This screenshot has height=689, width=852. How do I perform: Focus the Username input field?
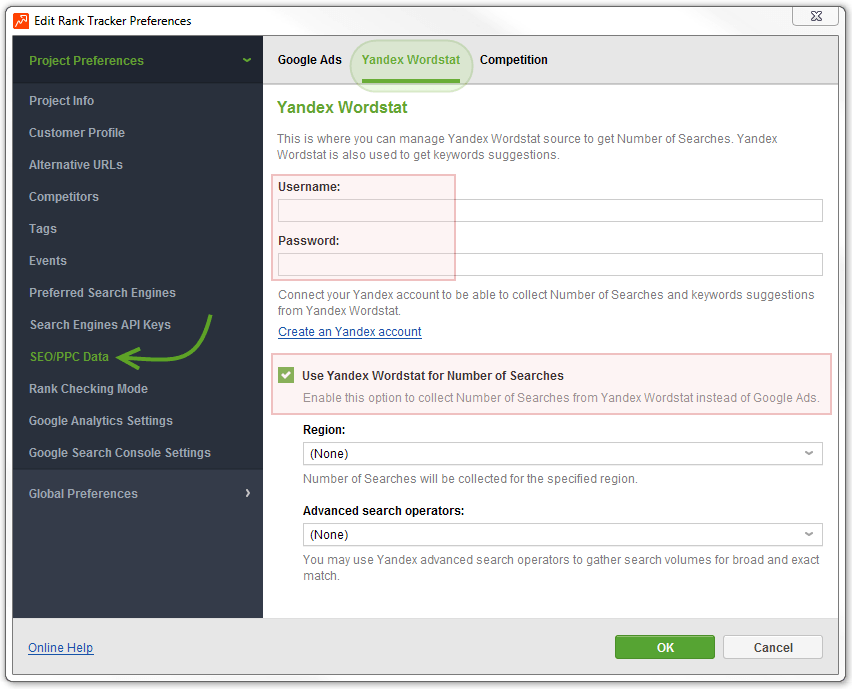550,210
